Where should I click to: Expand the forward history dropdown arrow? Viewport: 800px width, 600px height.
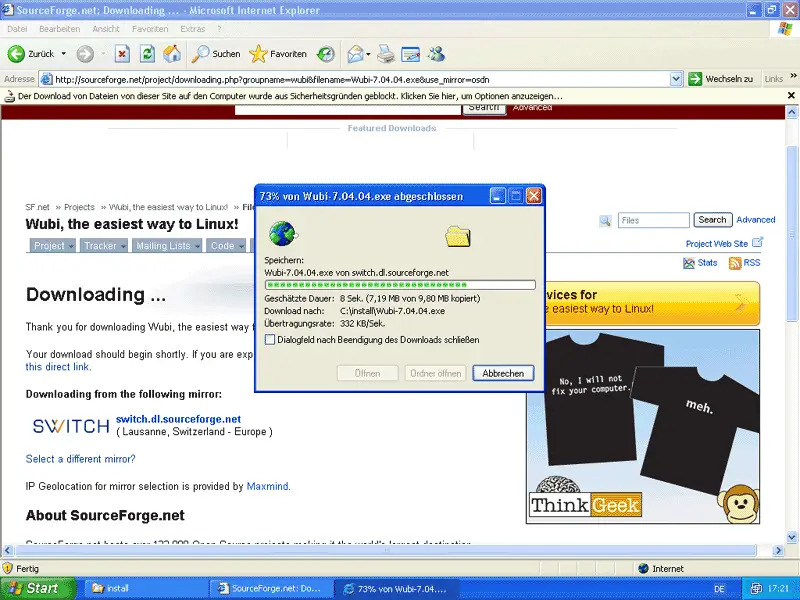(103, 54)
